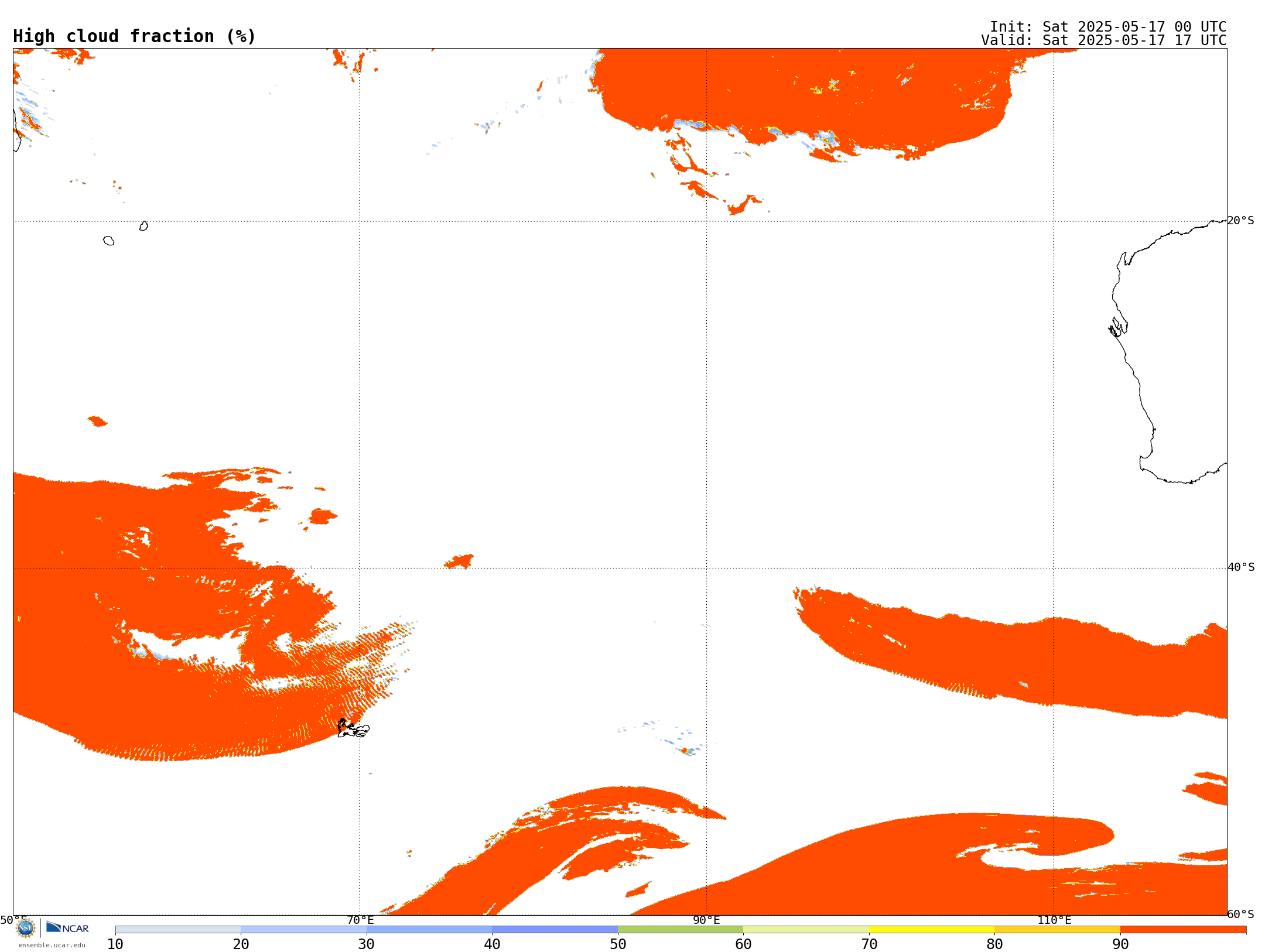Click the NCAR logo
This screenshot has height=952, width=1265.
tap(67, 928)
